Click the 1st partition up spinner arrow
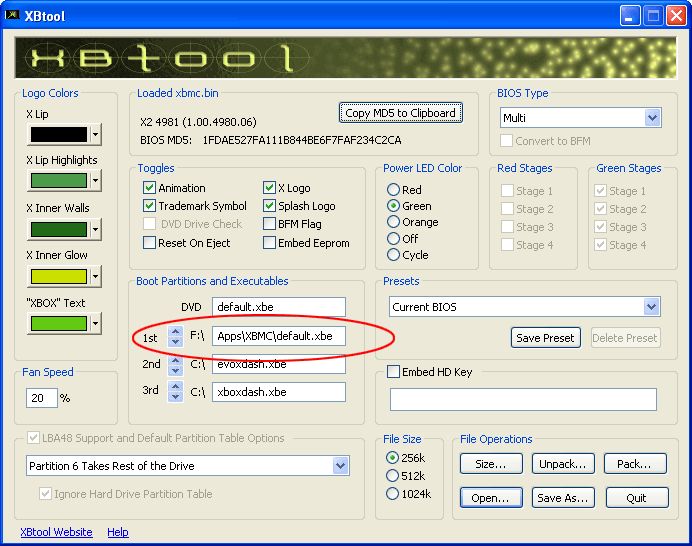Image resolution: width=692 pixels, height=546 pixels. (176, 331)
